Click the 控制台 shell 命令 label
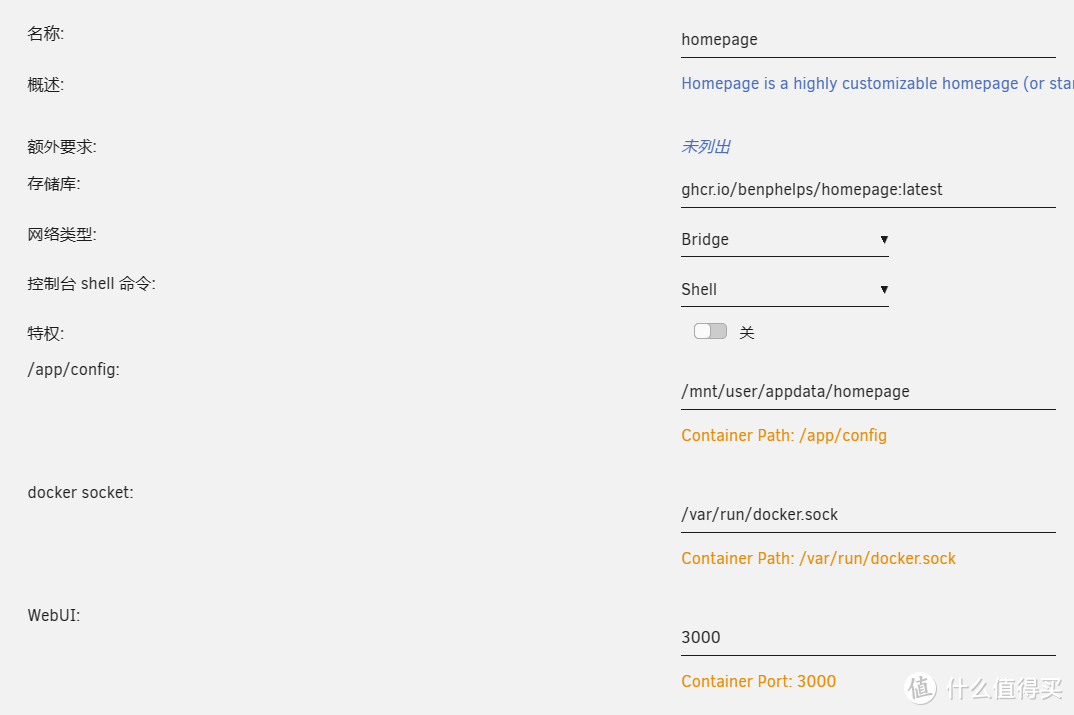The height and width of the screenshot is (715, 1074). coord(91,284)
